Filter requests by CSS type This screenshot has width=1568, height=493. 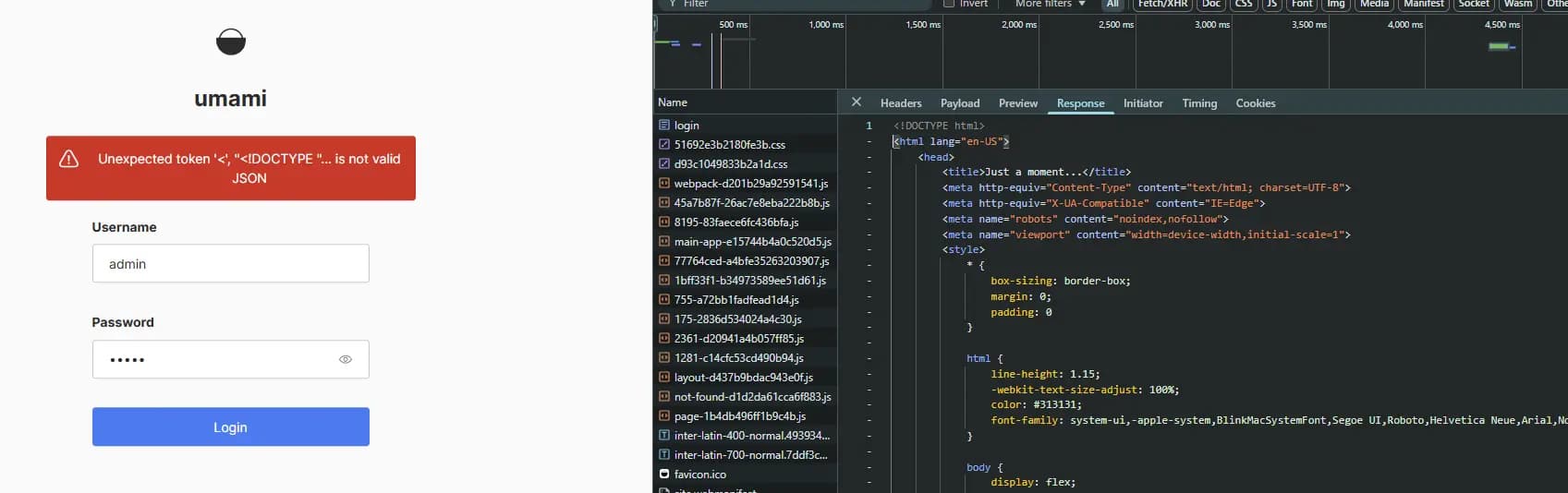click(1244, 4)
